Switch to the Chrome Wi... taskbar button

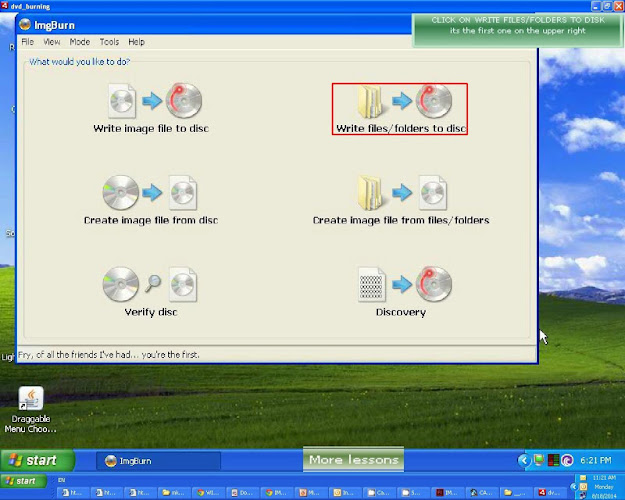(x=208, y=493)
